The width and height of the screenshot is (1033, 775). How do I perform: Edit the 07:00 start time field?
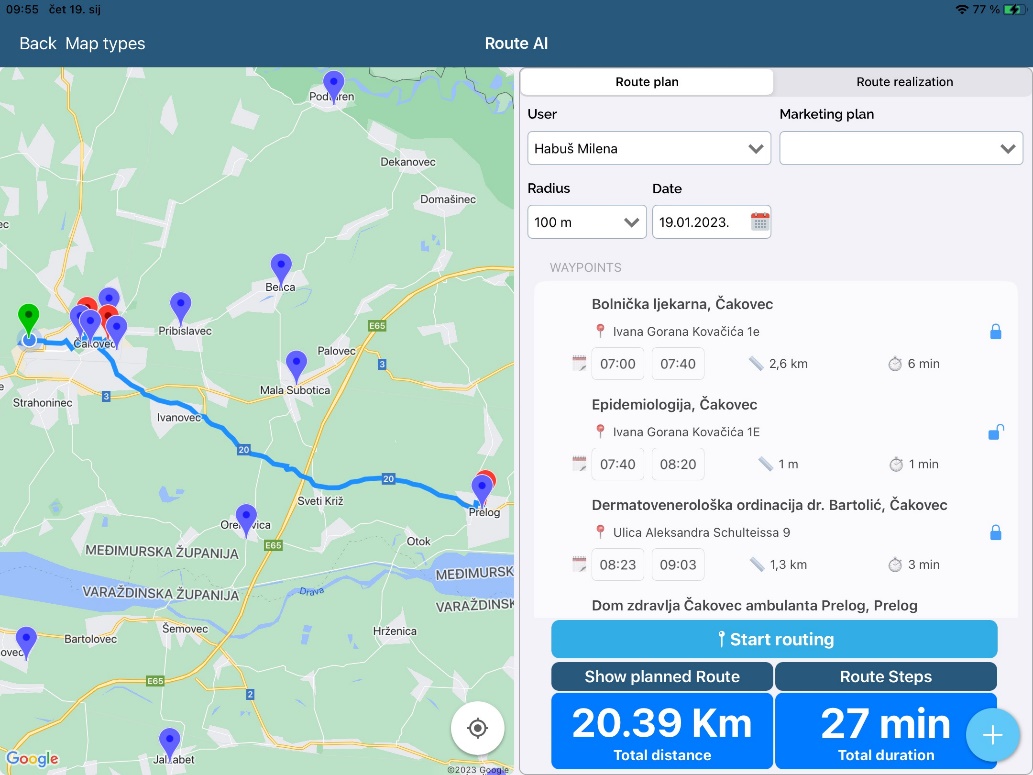pyautogui.click(x=617, y=364)
